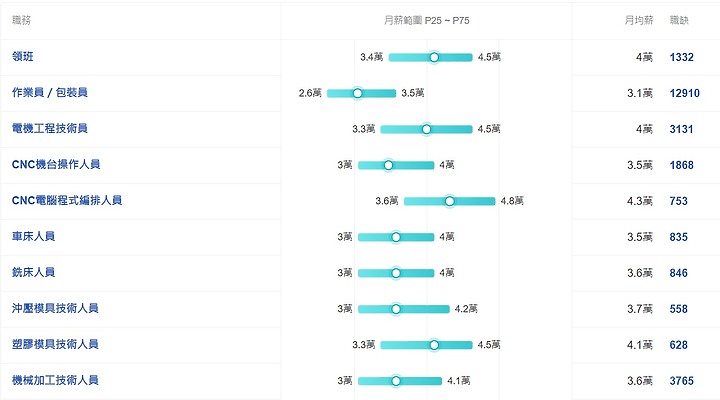Click the 3131 openings number

pyautogui.click(x=681, y=129)
